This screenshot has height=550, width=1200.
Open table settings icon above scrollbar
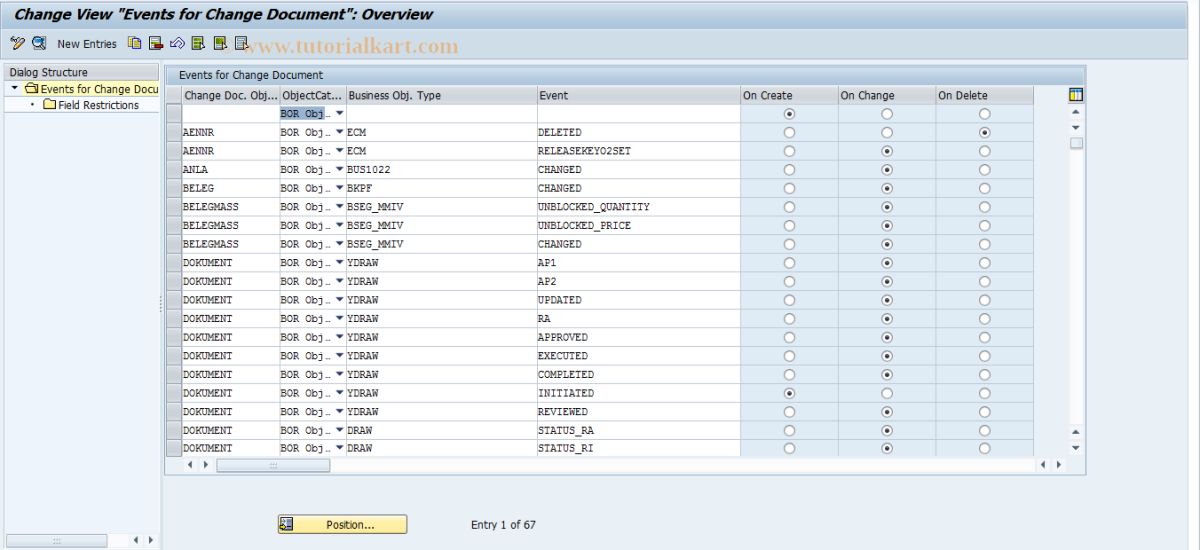[x=1076, y=95]
